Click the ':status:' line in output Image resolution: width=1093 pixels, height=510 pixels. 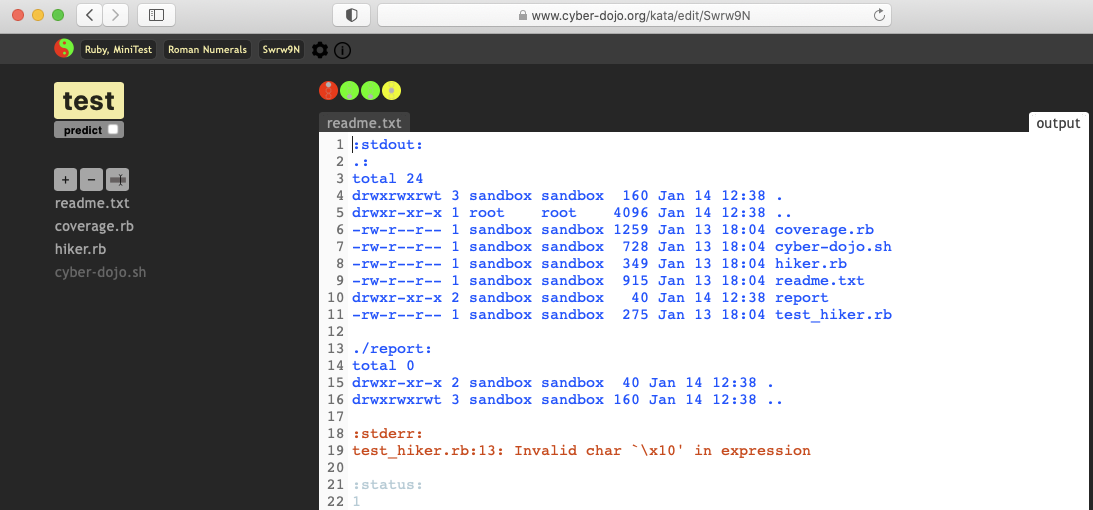pyautogui.click(x=388, y=484)
